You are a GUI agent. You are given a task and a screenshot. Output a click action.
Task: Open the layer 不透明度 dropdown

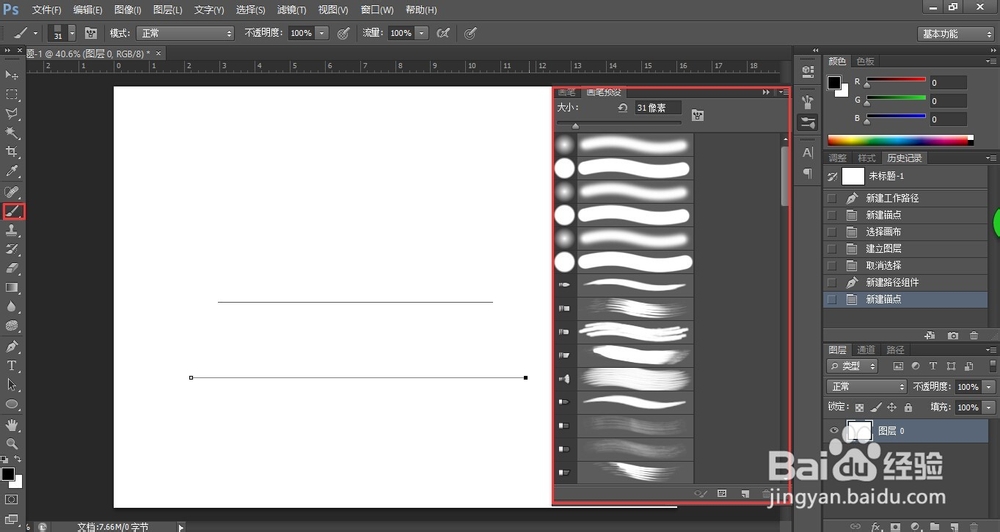click(989, 387)
